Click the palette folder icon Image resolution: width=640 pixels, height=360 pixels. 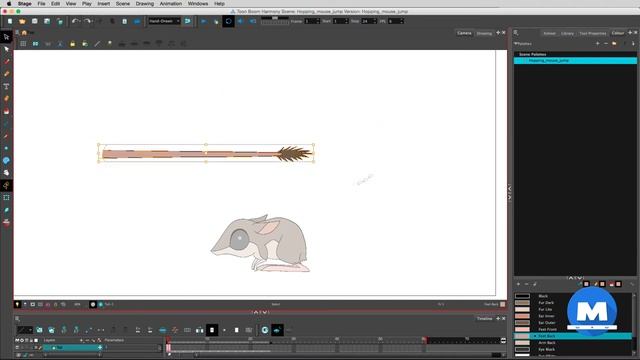tap(614, 44)
